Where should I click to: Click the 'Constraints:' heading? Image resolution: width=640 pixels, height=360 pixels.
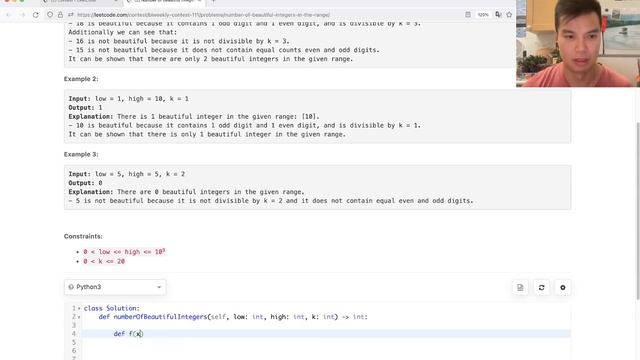(83, 236)
